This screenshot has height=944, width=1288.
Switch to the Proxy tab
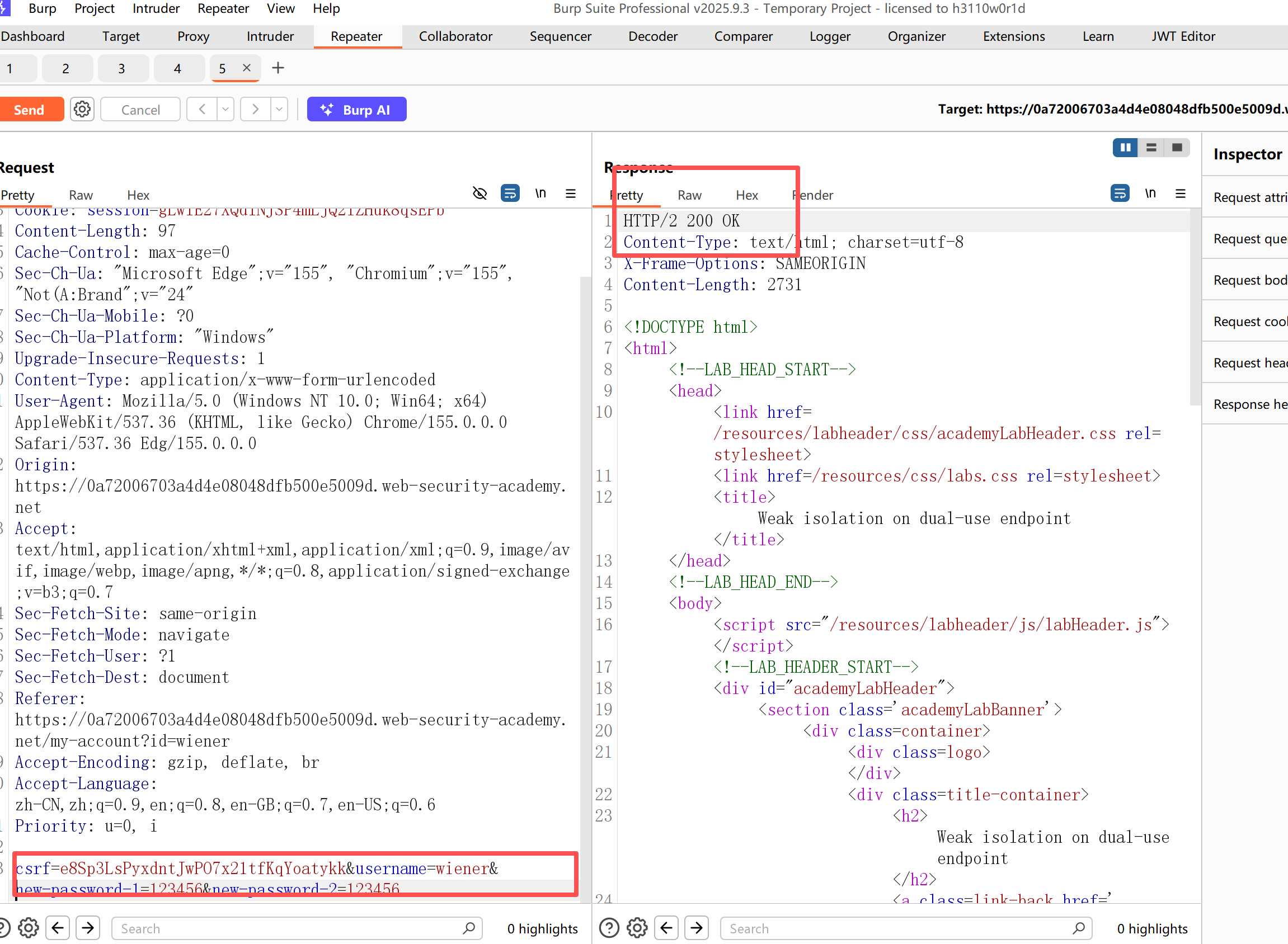pyautogui.click(x=193, y=36)
